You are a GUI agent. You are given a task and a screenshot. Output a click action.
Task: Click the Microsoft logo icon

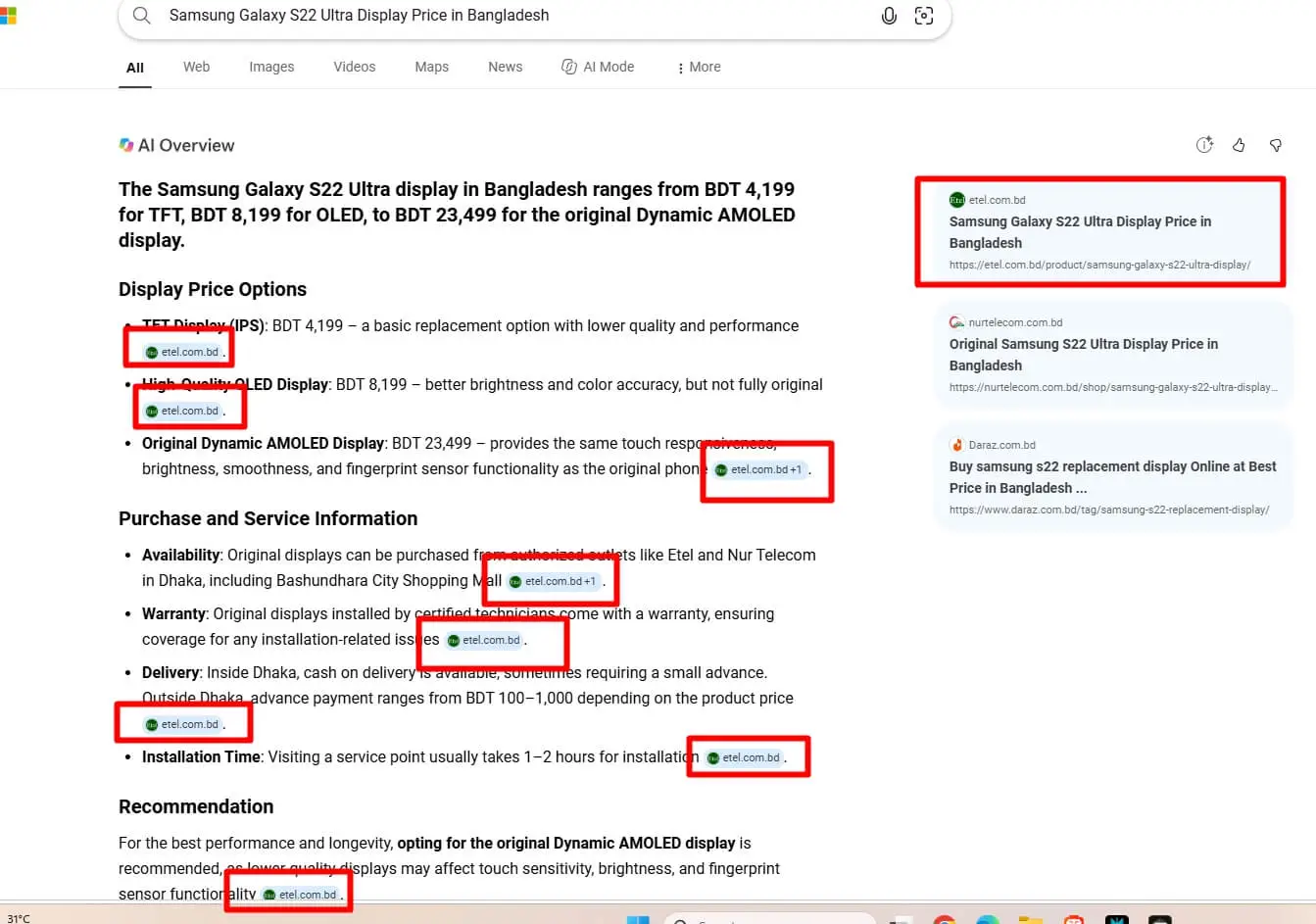8,16
